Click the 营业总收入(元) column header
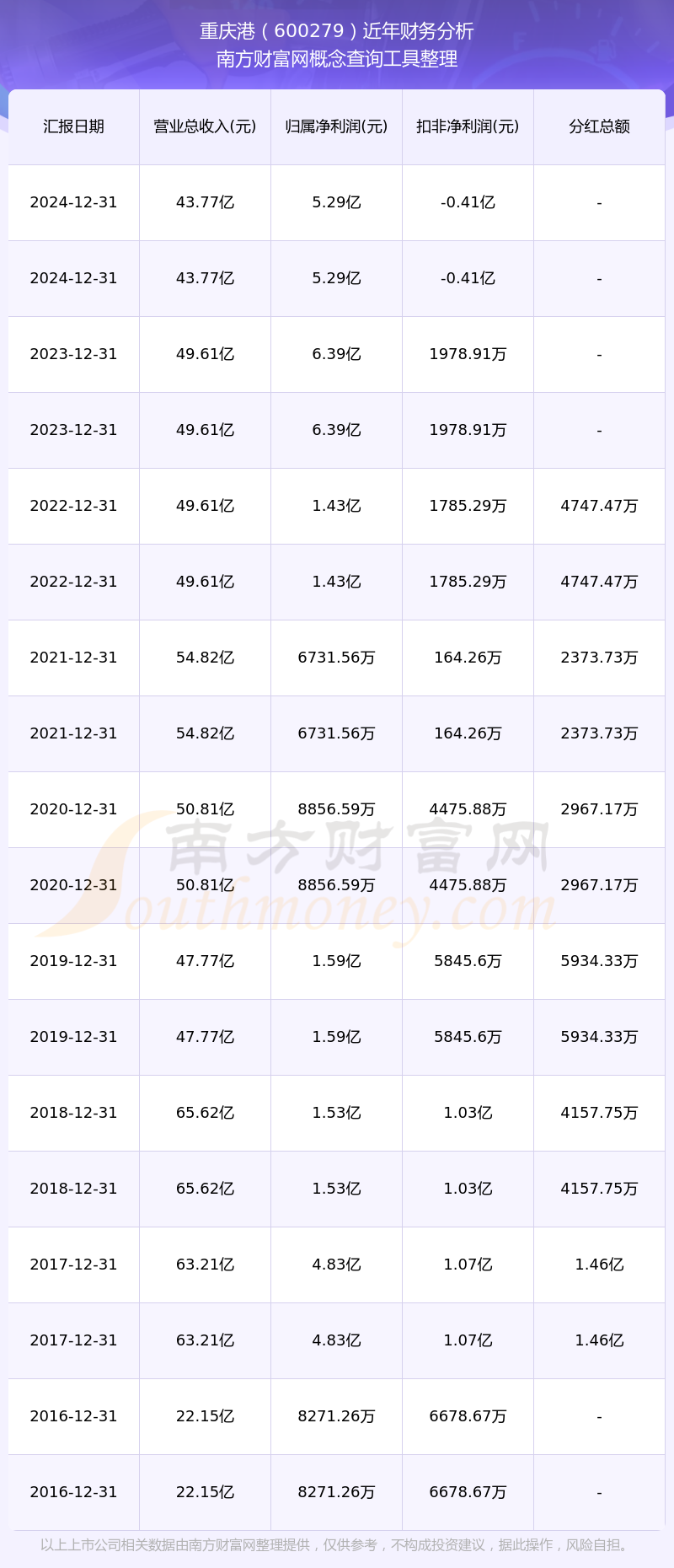 click(x=205, y=126)
